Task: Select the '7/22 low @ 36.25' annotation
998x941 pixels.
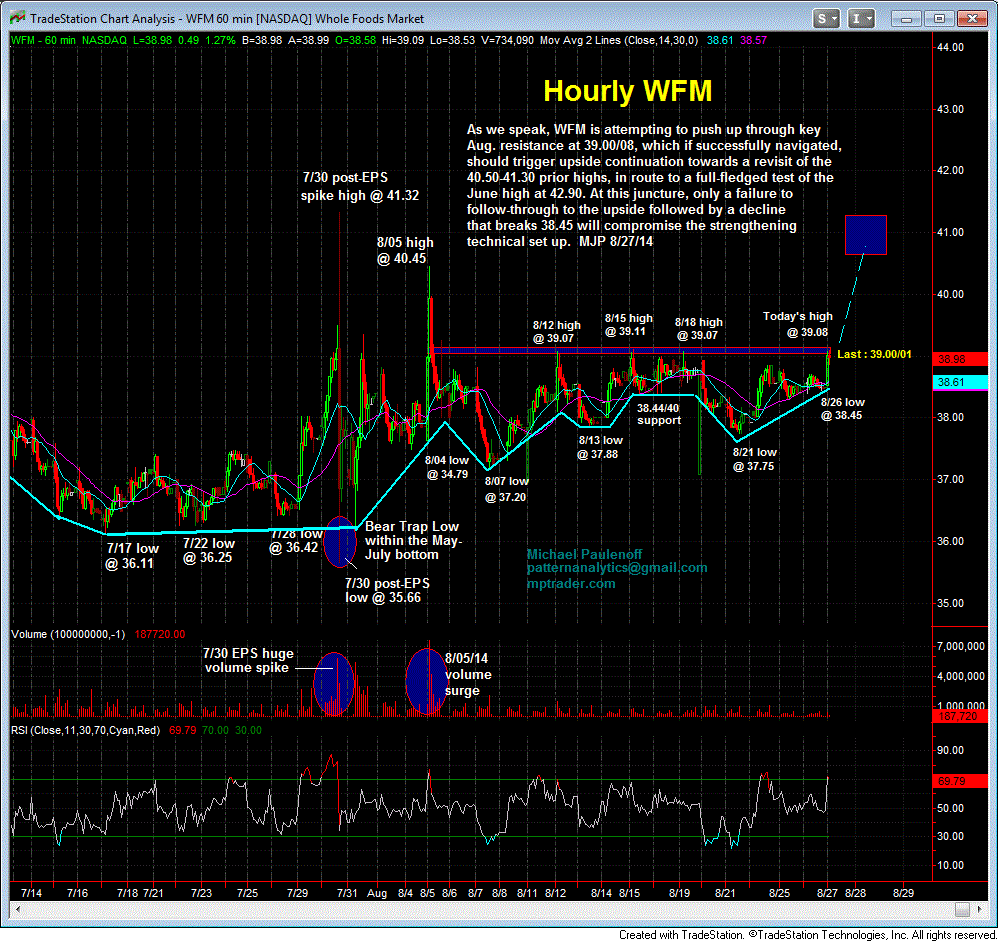Action: point(209,551)
